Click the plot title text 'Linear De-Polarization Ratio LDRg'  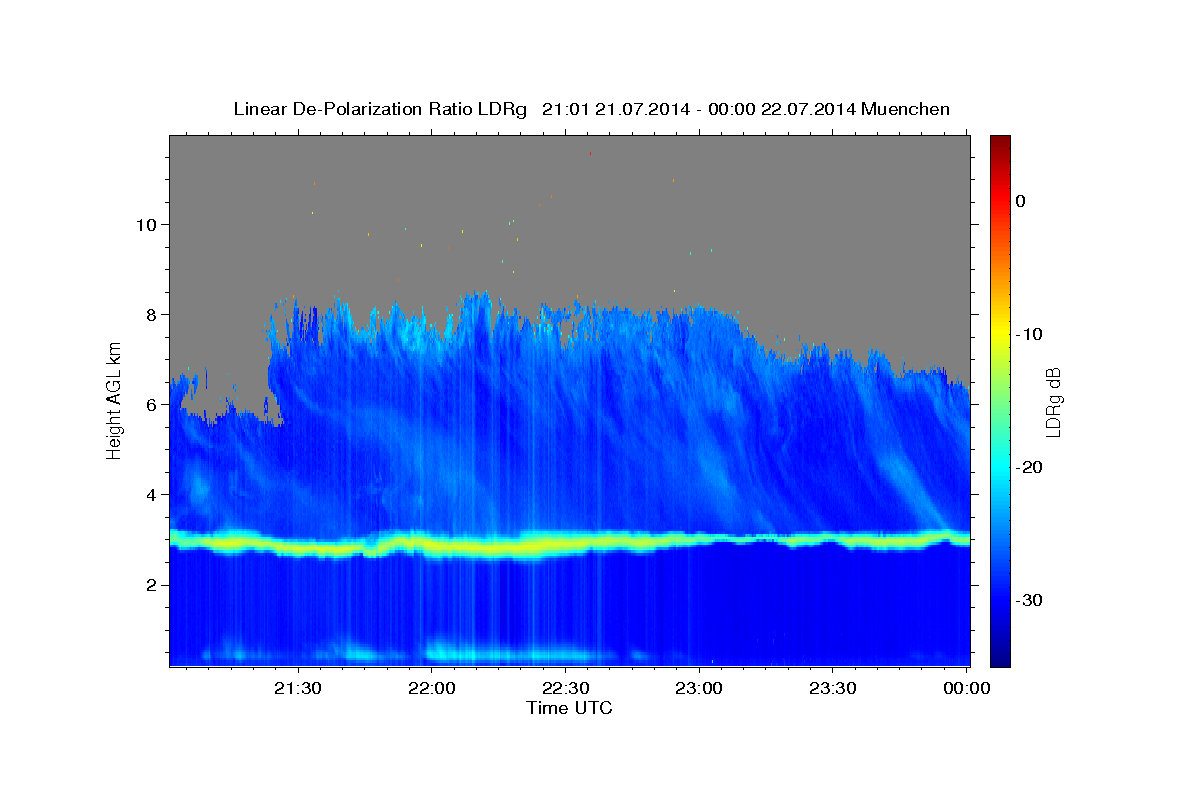[x=379, y=109]
